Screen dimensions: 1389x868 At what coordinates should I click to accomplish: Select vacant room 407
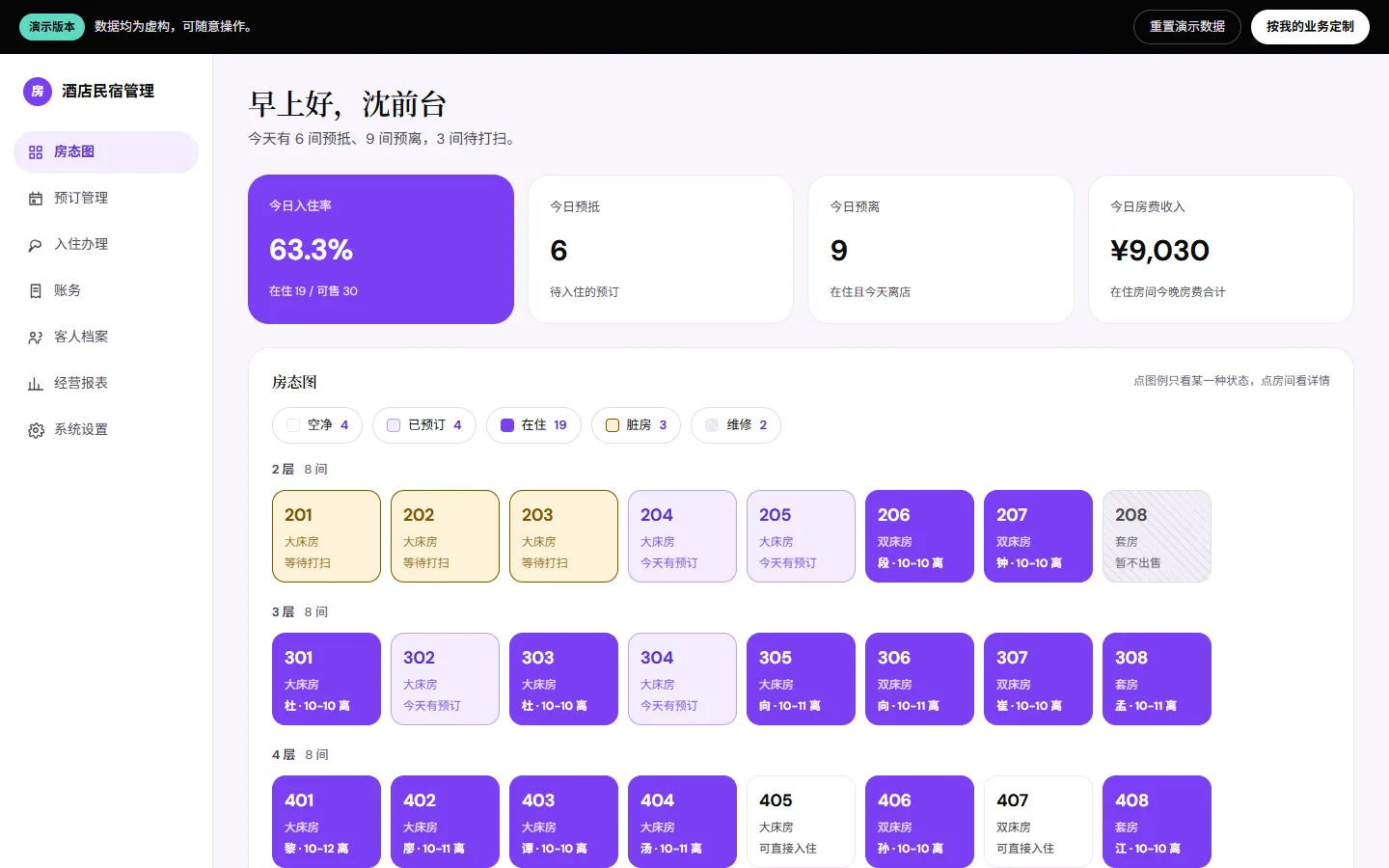(x=1038, y=822)
